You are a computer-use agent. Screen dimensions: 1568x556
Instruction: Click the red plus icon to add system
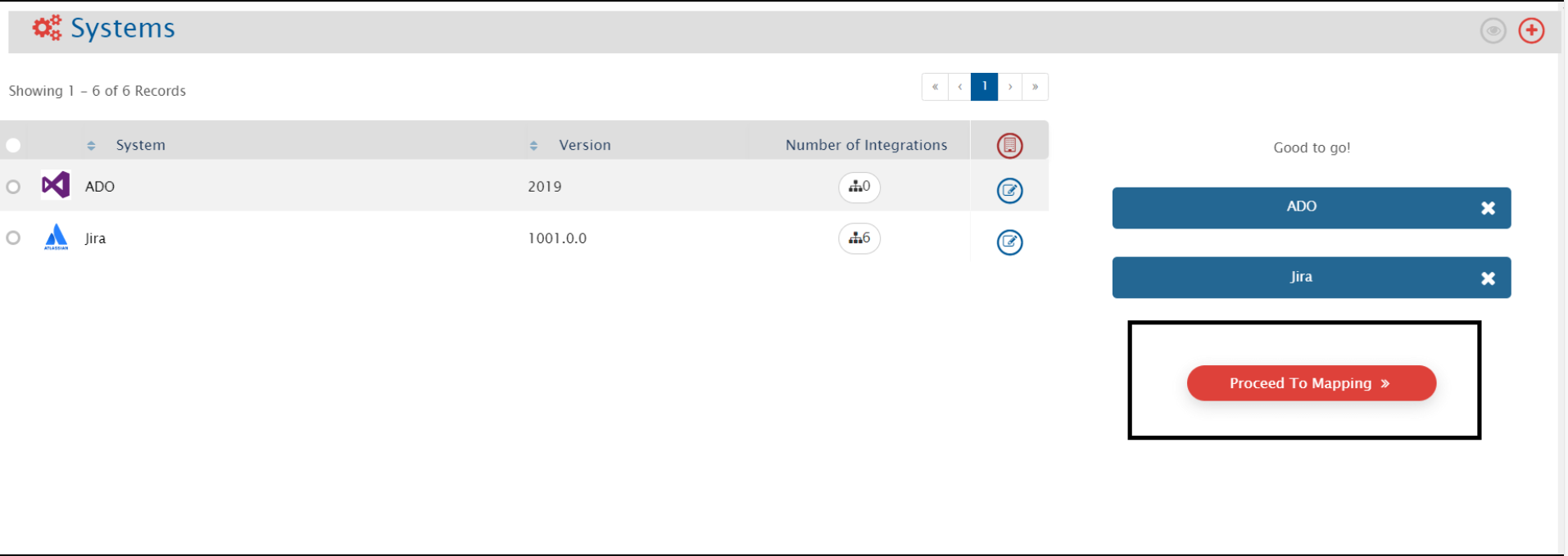click(1531, 30)
